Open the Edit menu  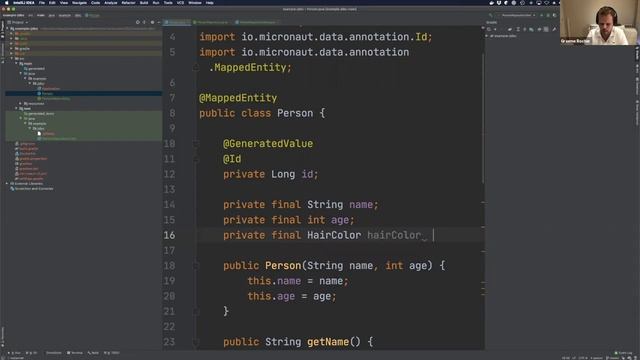tap(52, 2)
